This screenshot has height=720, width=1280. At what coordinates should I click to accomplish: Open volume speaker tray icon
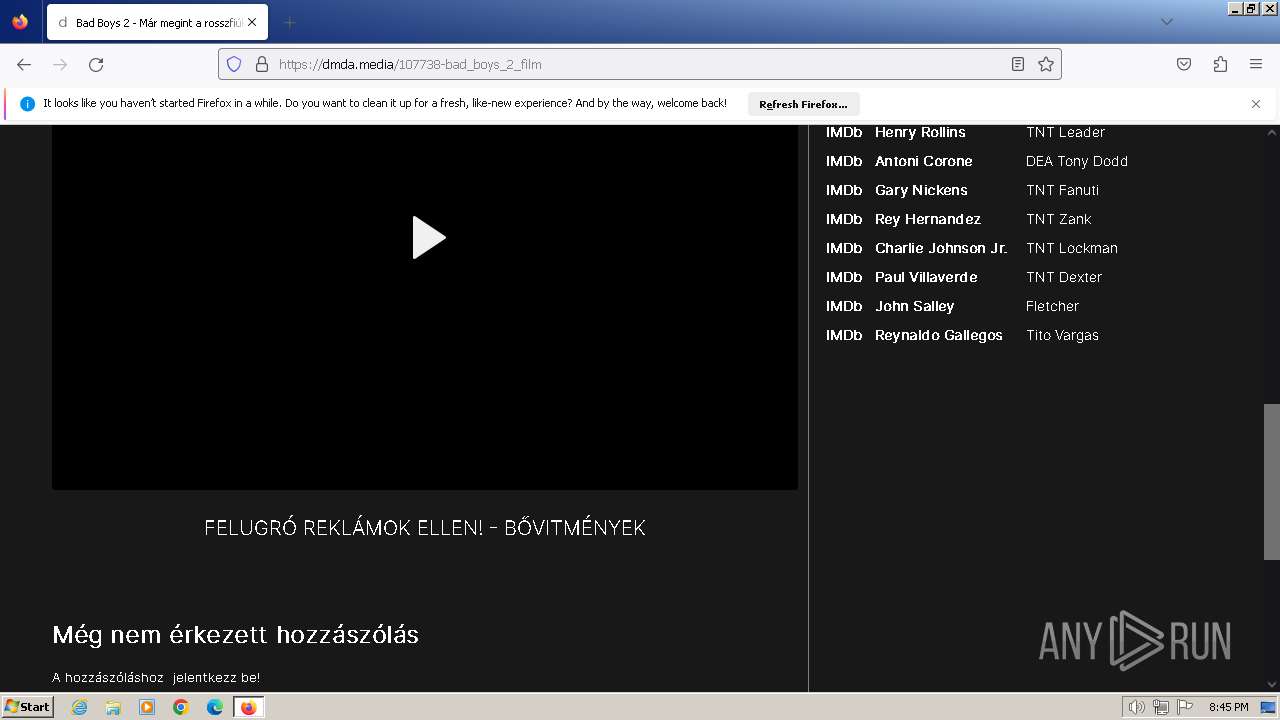[x=1137, y=707]
